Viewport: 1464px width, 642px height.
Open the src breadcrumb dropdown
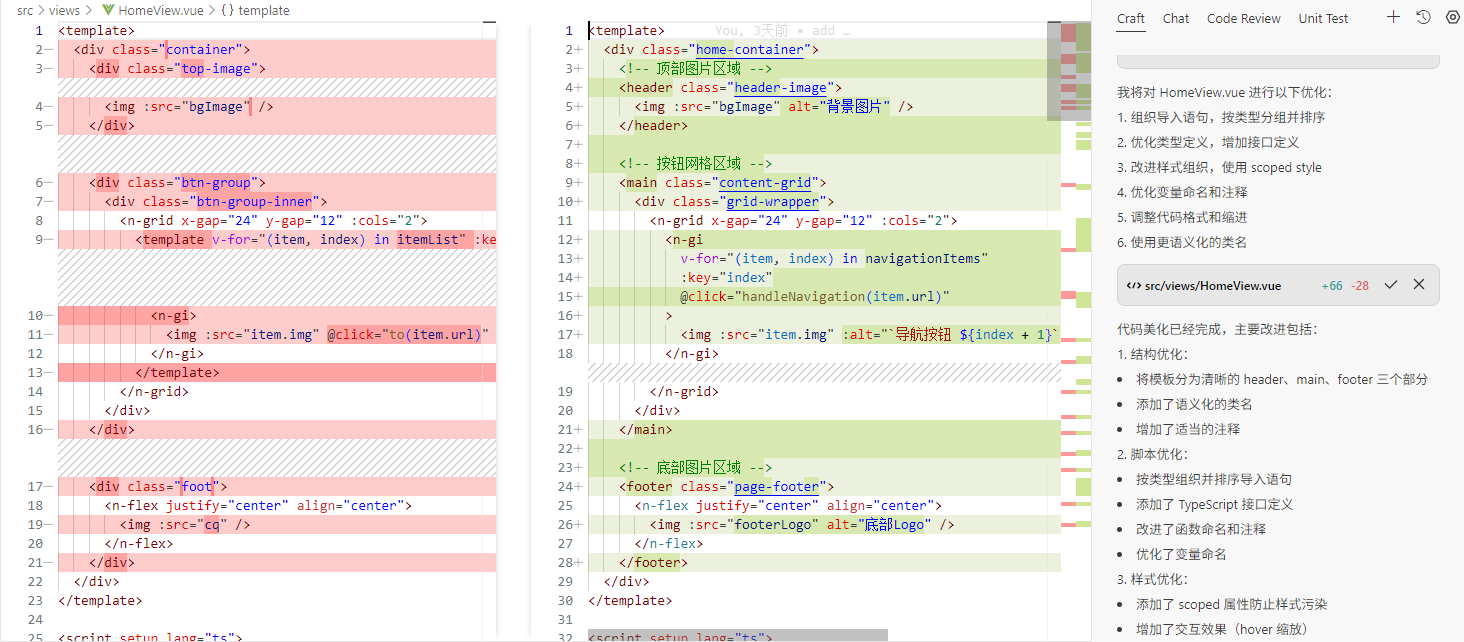[25, 10]
